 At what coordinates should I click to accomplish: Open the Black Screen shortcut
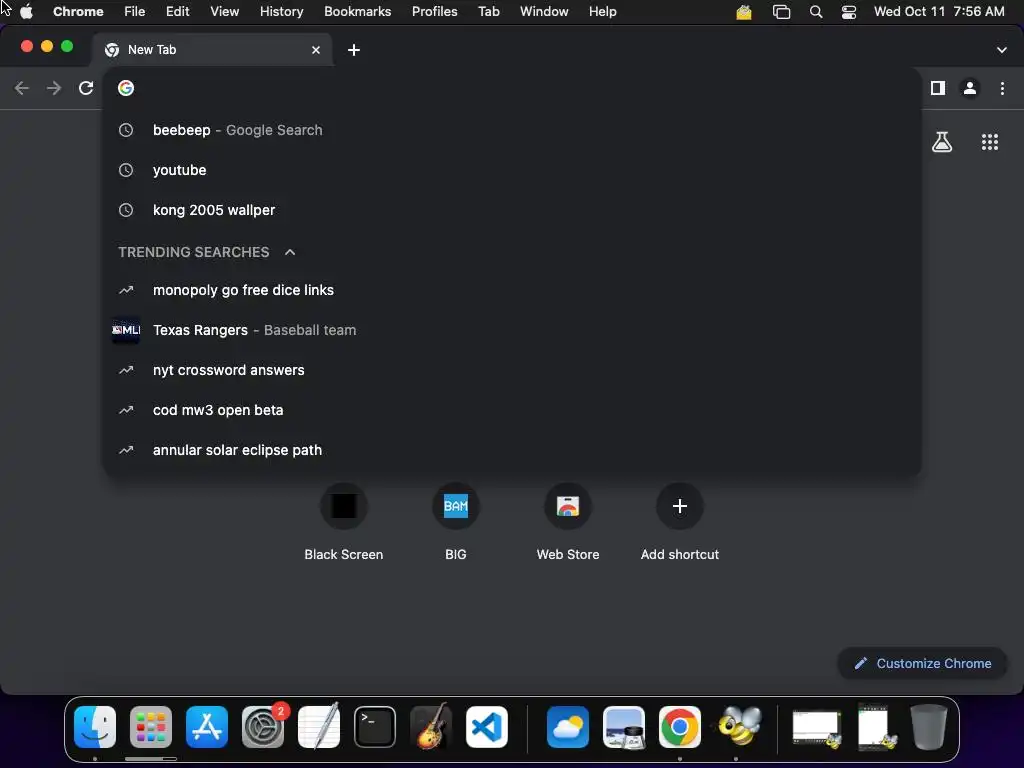[344, 522]
